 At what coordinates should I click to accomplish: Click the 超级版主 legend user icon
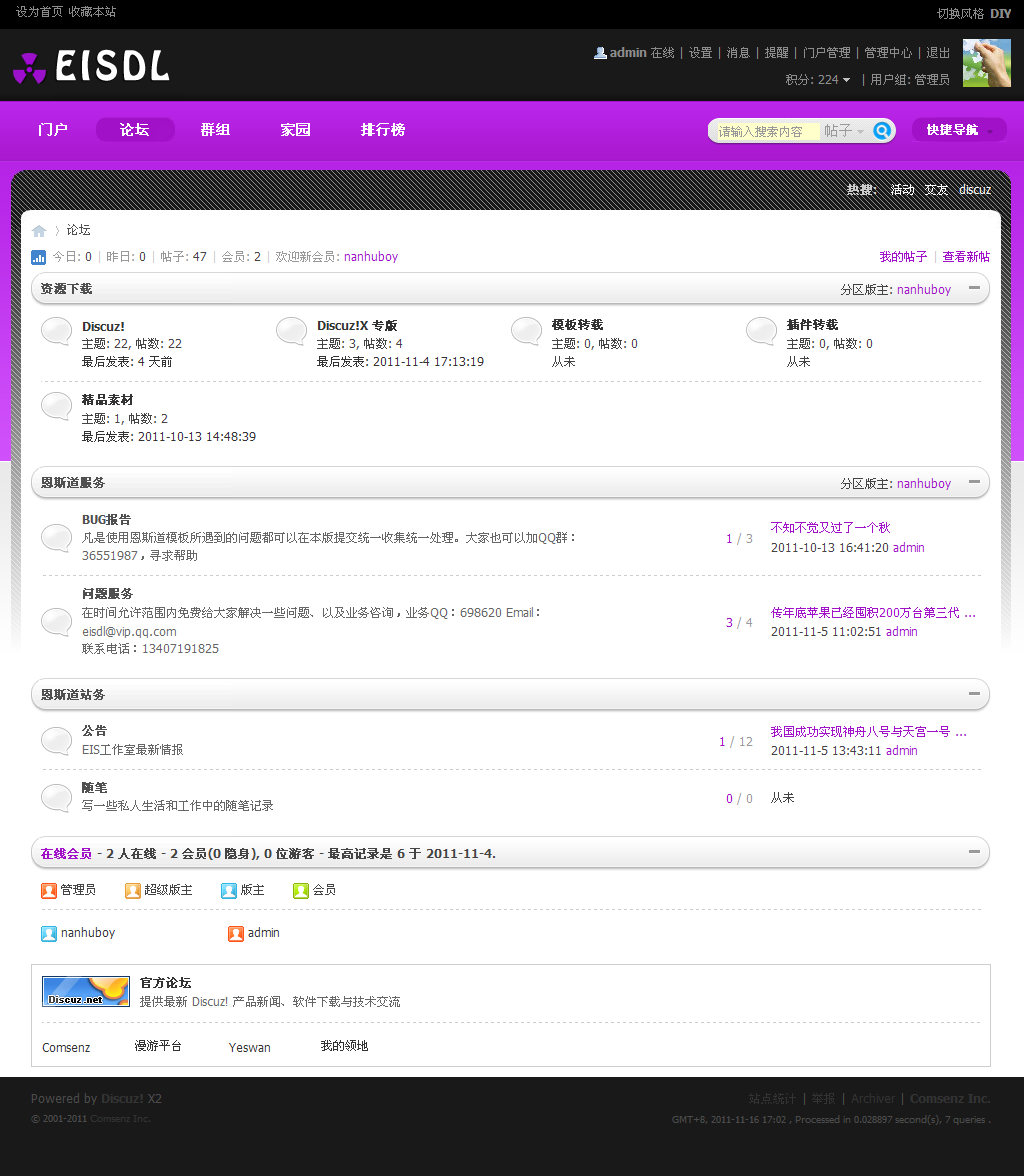(133, 890)
